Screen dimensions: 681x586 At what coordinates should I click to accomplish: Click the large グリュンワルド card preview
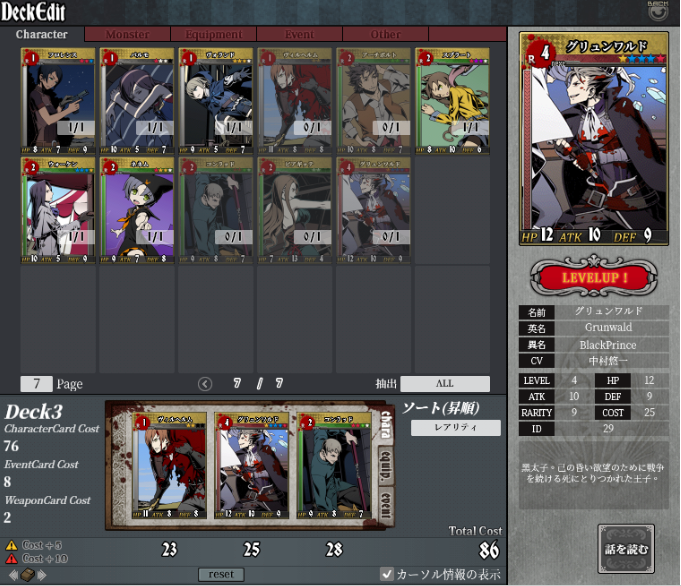pyautogui.click(x=594, y=139)
